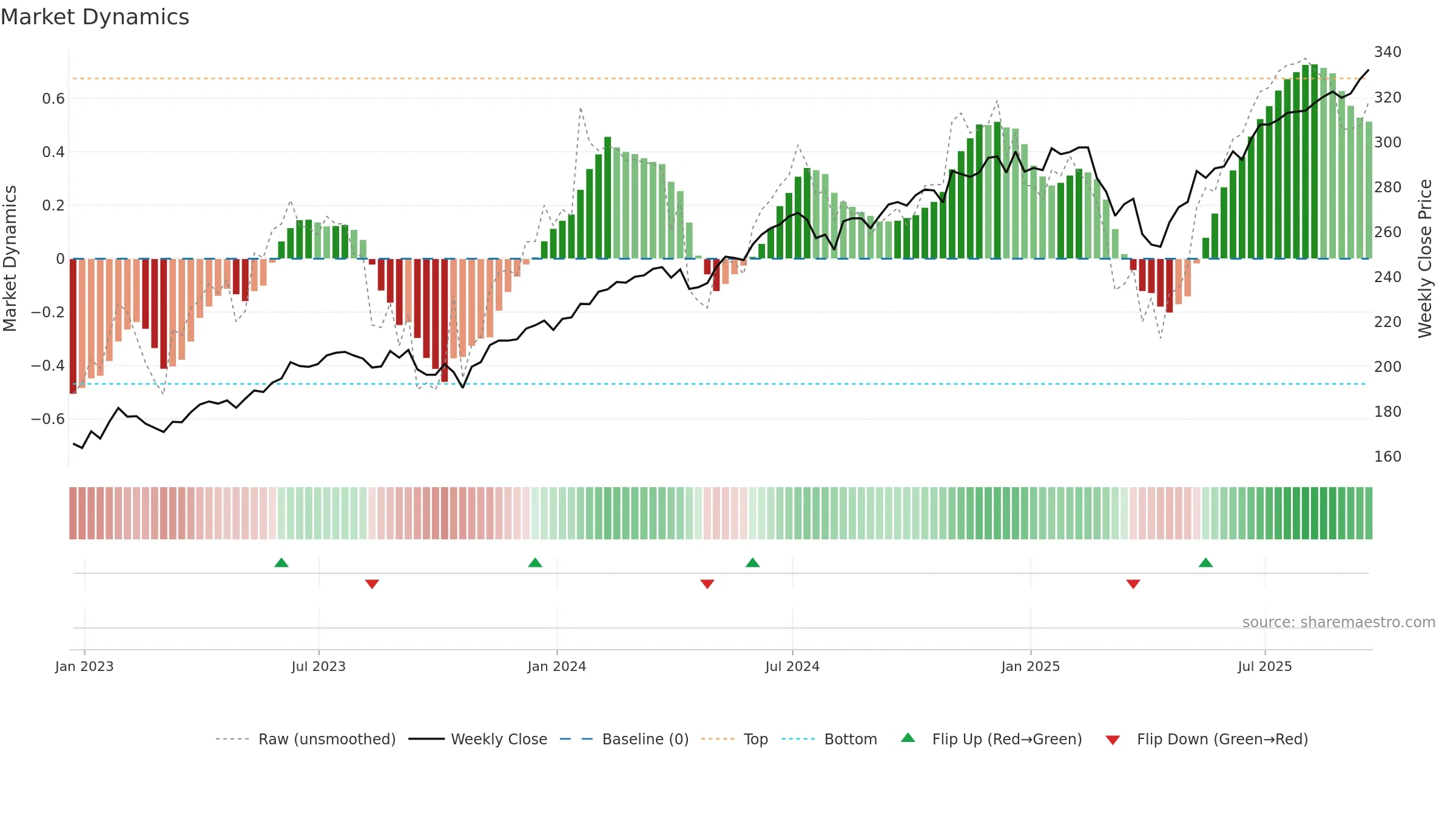This screenshot has height=819, width=1456.
Task: Click the Jul 2024 x-axis label
Action: 792,667
